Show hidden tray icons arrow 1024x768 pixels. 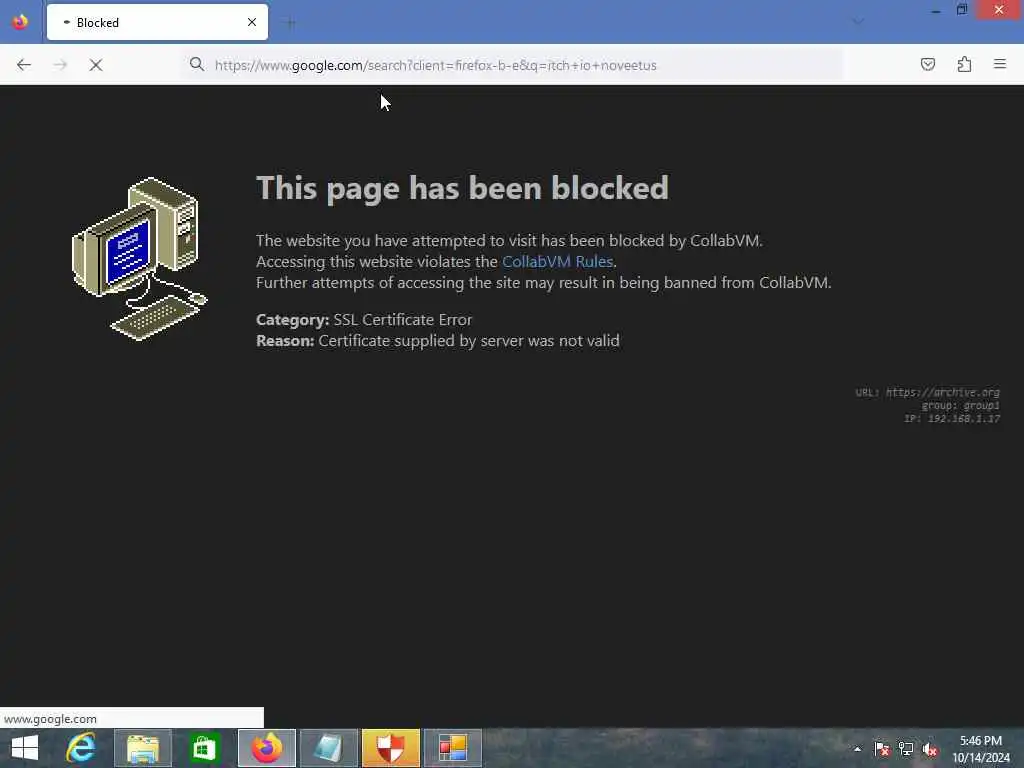(857, 749)
